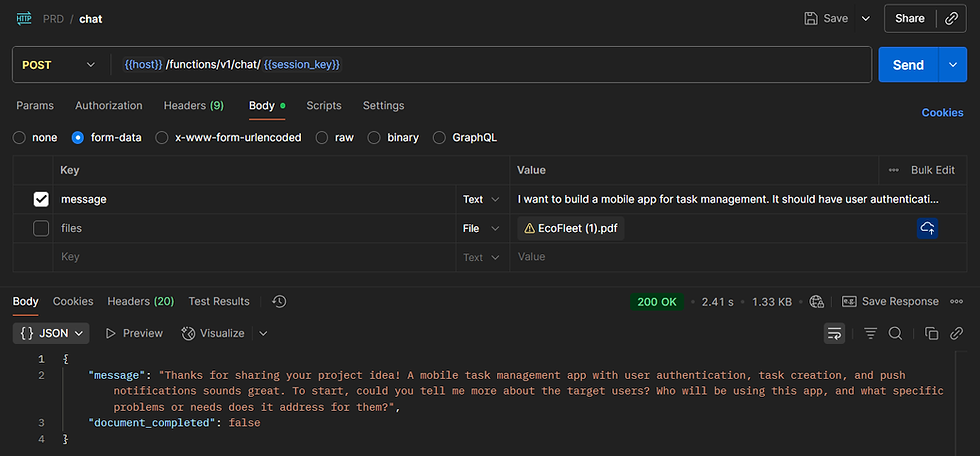Viewport: 980px width, 456px height.
Task: Go to the Settings tab
Action: (383, 106)
